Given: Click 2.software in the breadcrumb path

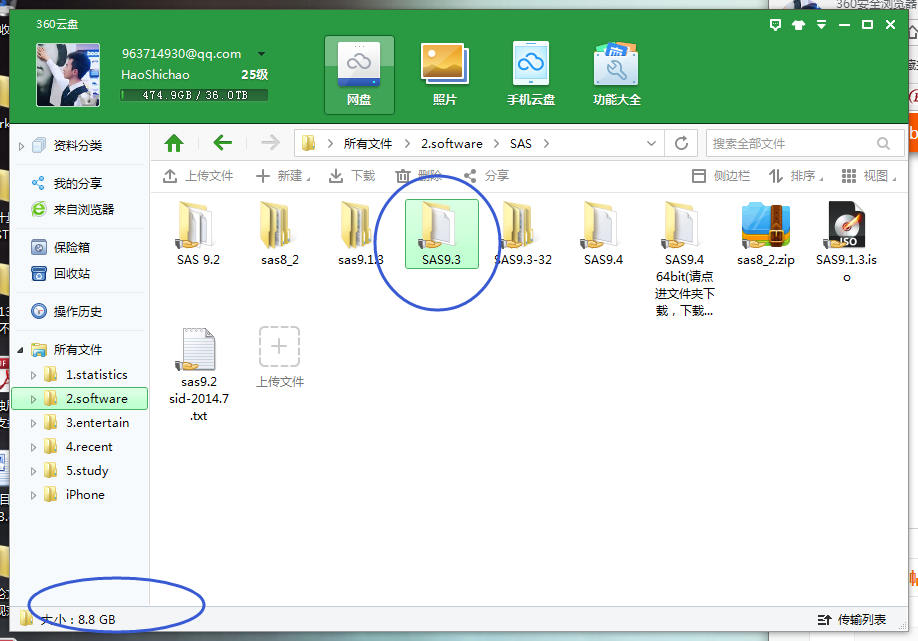Looking at the screenshot, I should click(451, 143).
